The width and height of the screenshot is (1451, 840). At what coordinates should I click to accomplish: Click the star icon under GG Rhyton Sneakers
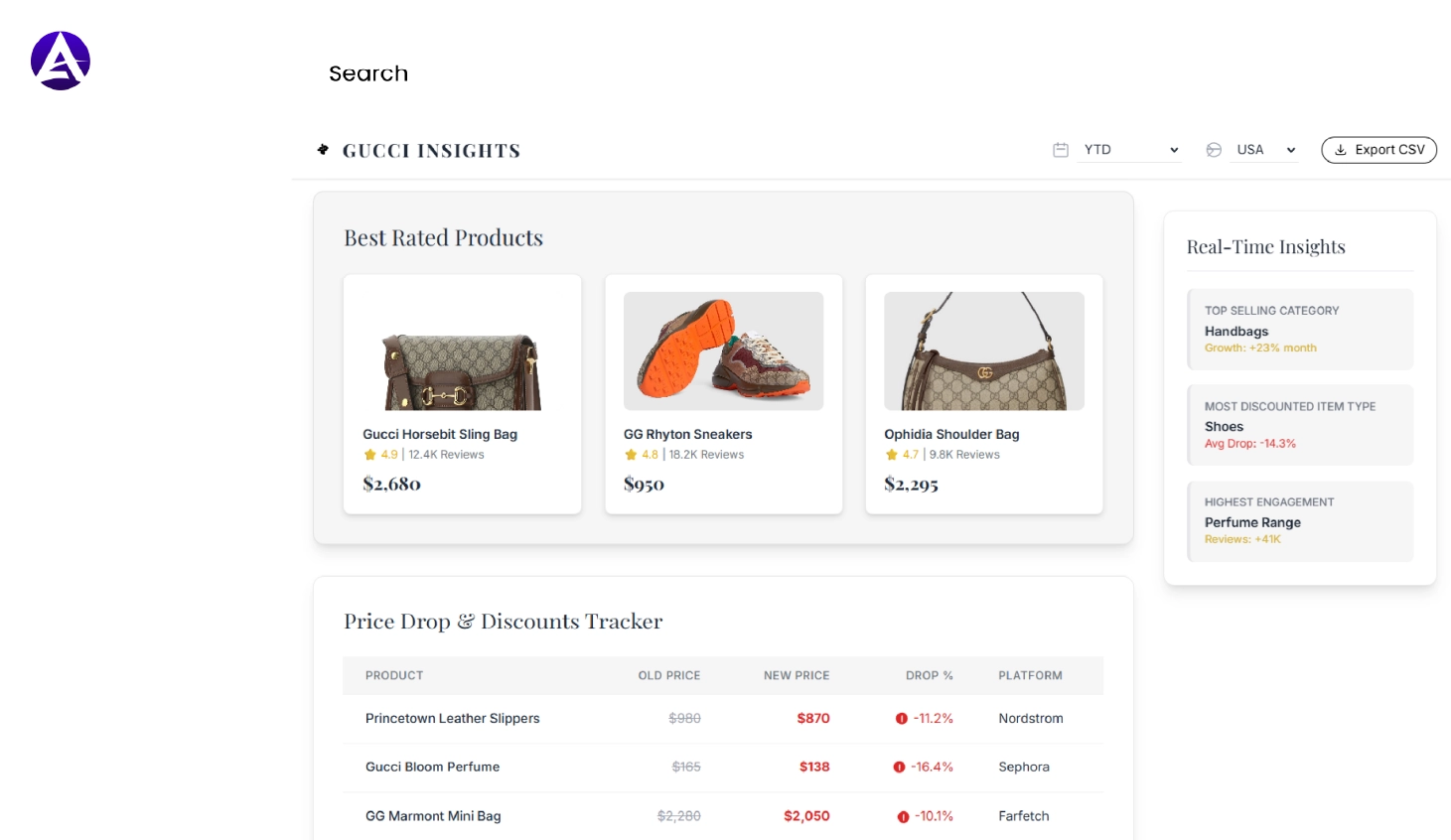(x=631, y=455)
